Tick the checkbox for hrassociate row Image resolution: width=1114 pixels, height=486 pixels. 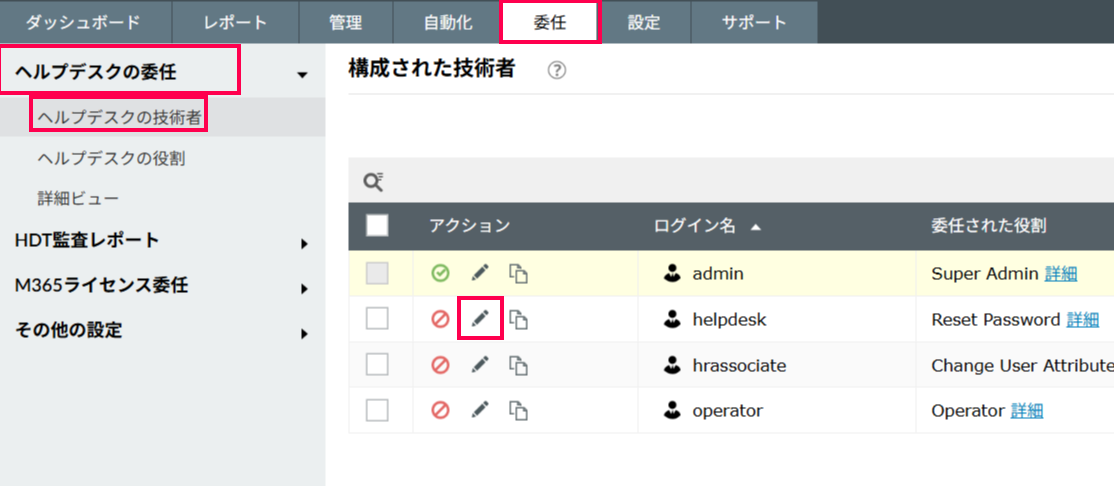[377, 365]
